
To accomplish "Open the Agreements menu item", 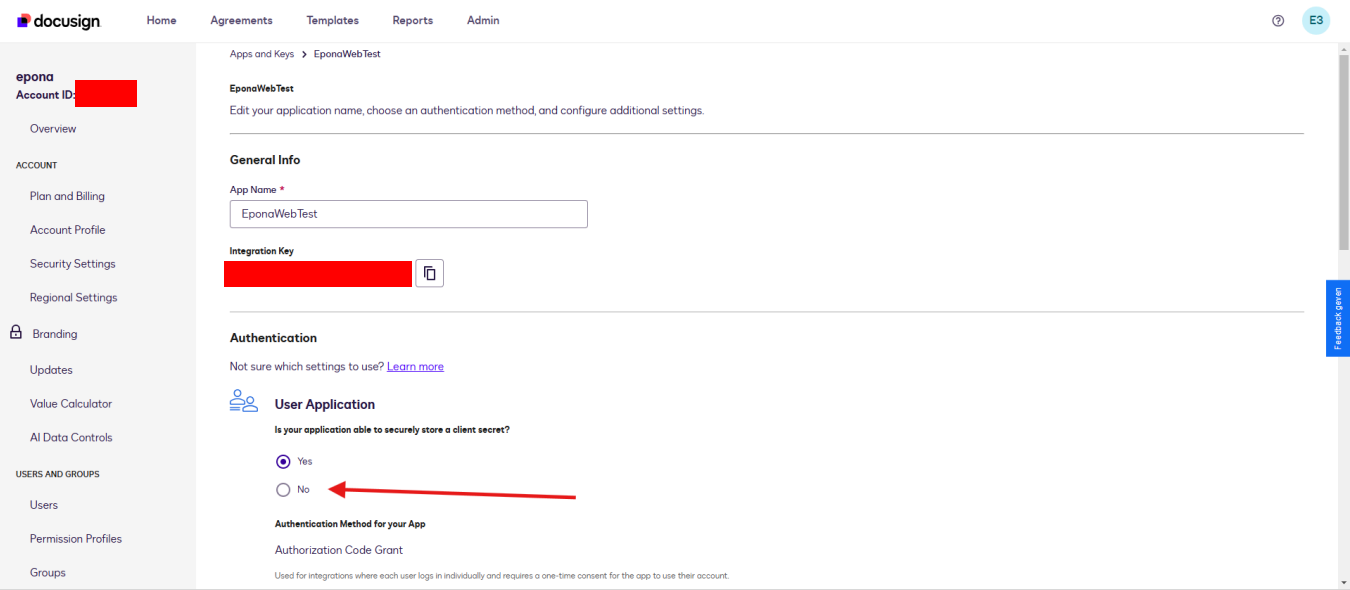I will click(x=241, y=21).
